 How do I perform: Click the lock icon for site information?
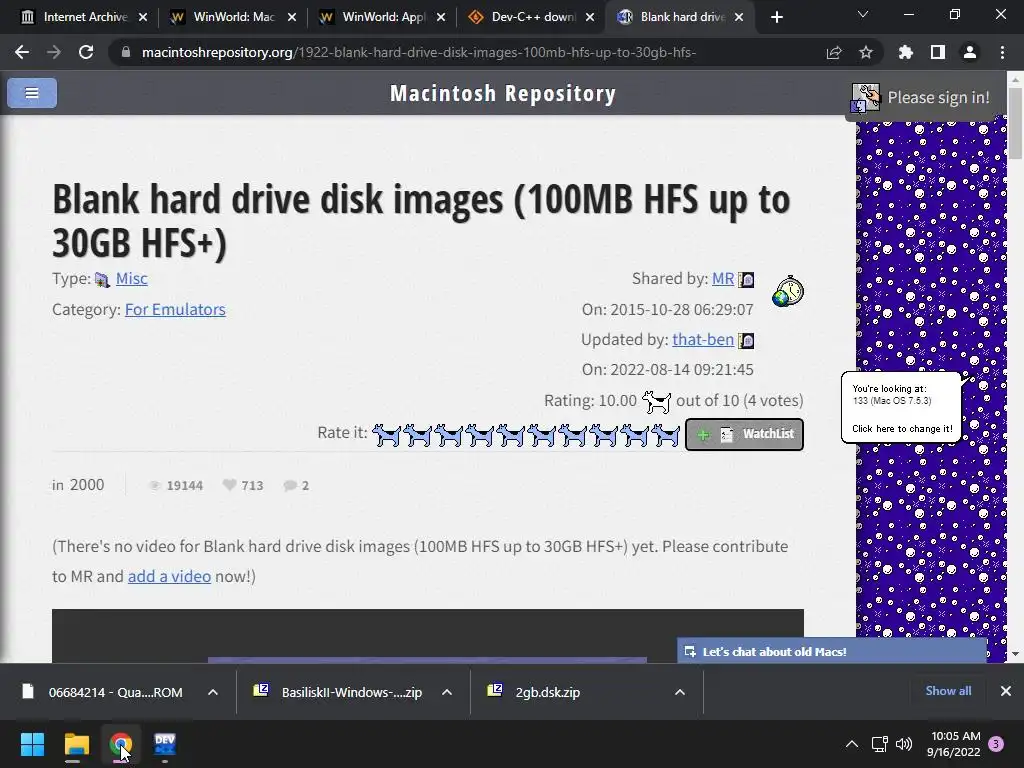126,52
